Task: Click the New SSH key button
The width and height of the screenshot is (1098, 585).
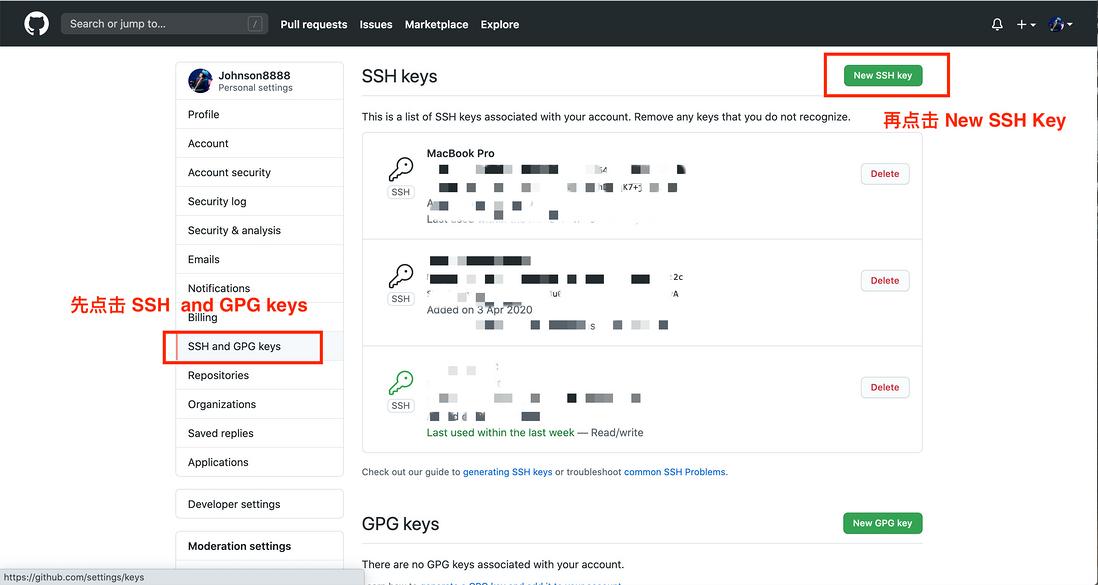Action: pyautogui.click(x=882, y=75)
